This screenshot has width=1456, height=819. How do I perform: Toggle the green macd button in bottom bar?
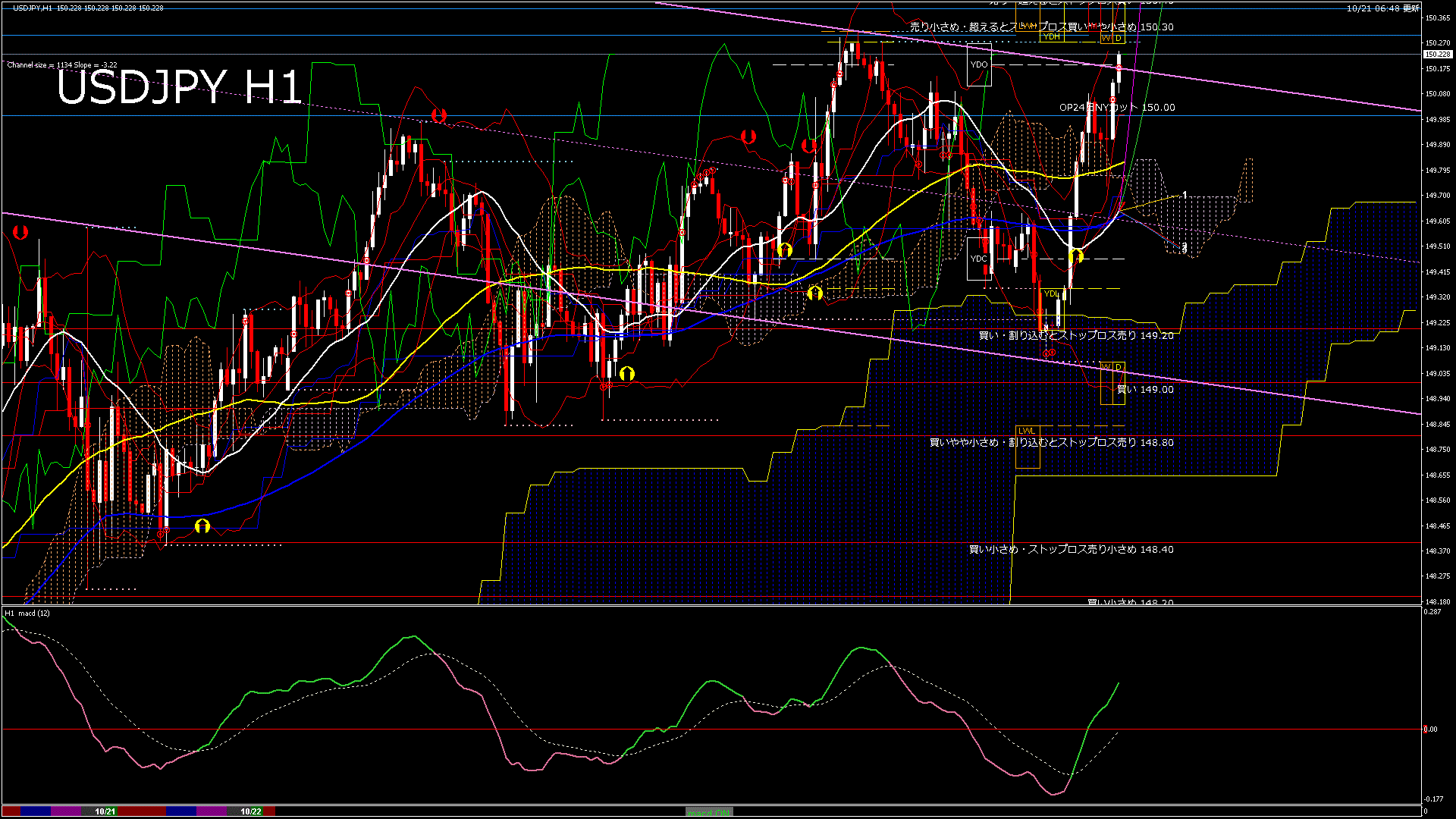pyautogui.click(x=709, y=812)
